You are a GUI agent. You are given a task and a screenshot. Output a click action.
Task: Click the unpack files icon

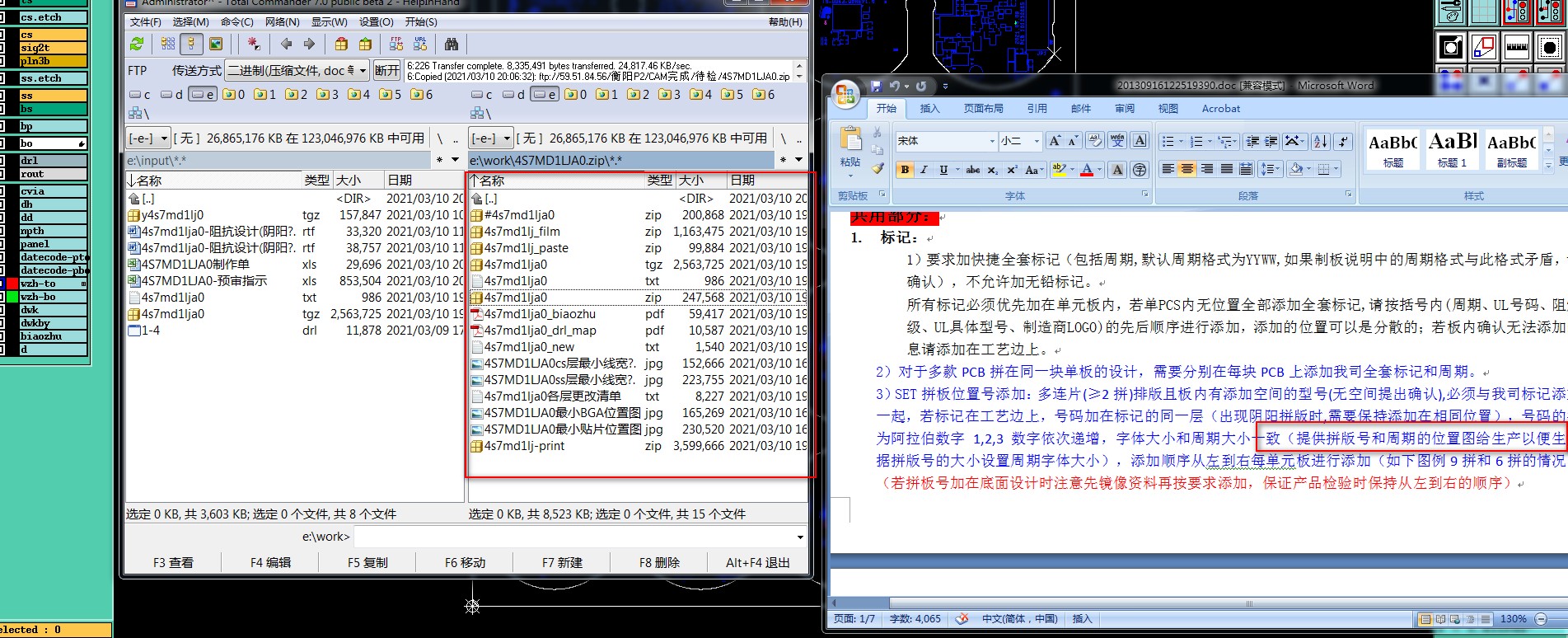(x=365, y=44)
